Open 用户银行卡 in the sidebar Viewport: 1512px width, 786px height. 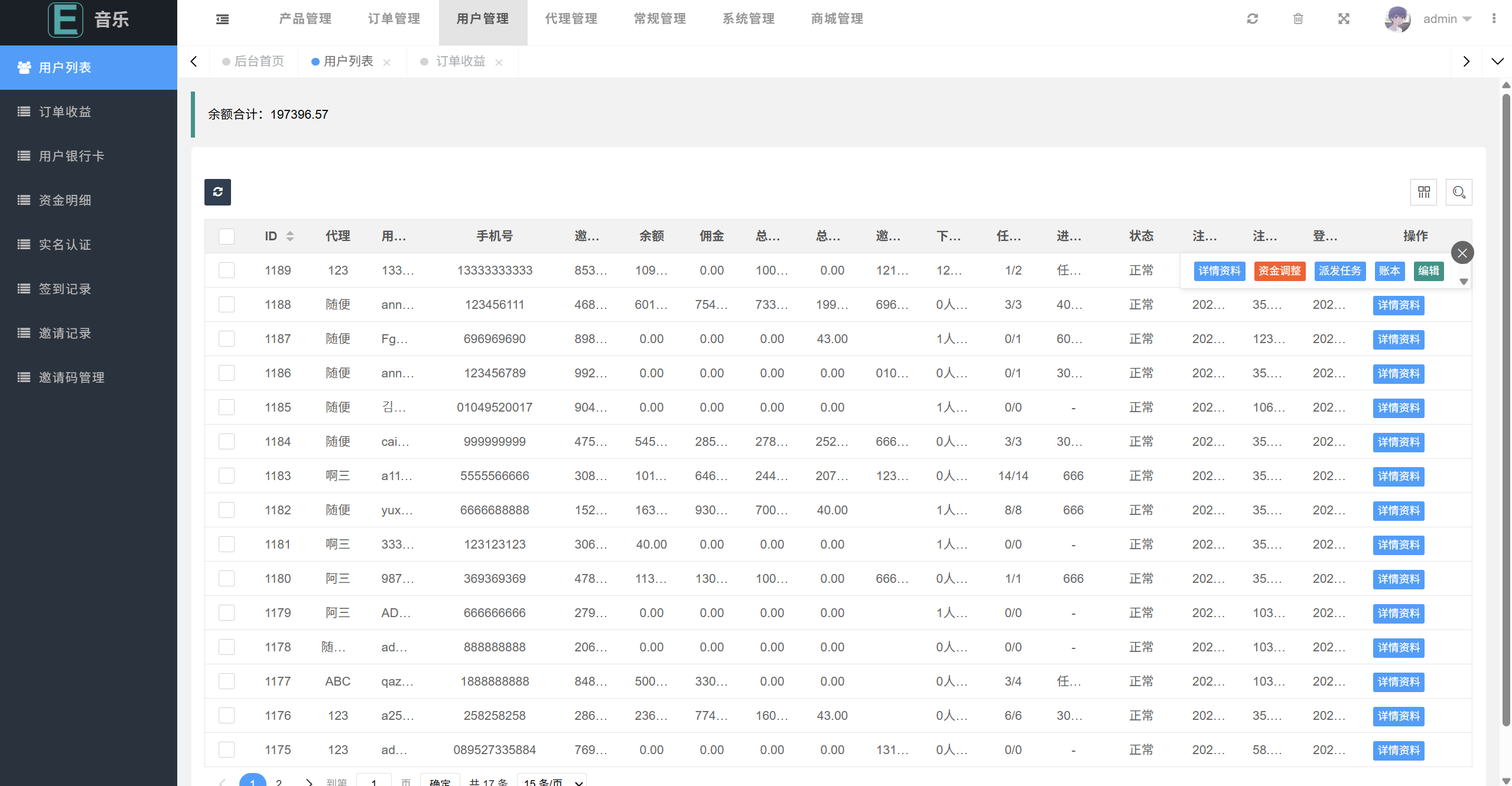(x=89, y=156)
